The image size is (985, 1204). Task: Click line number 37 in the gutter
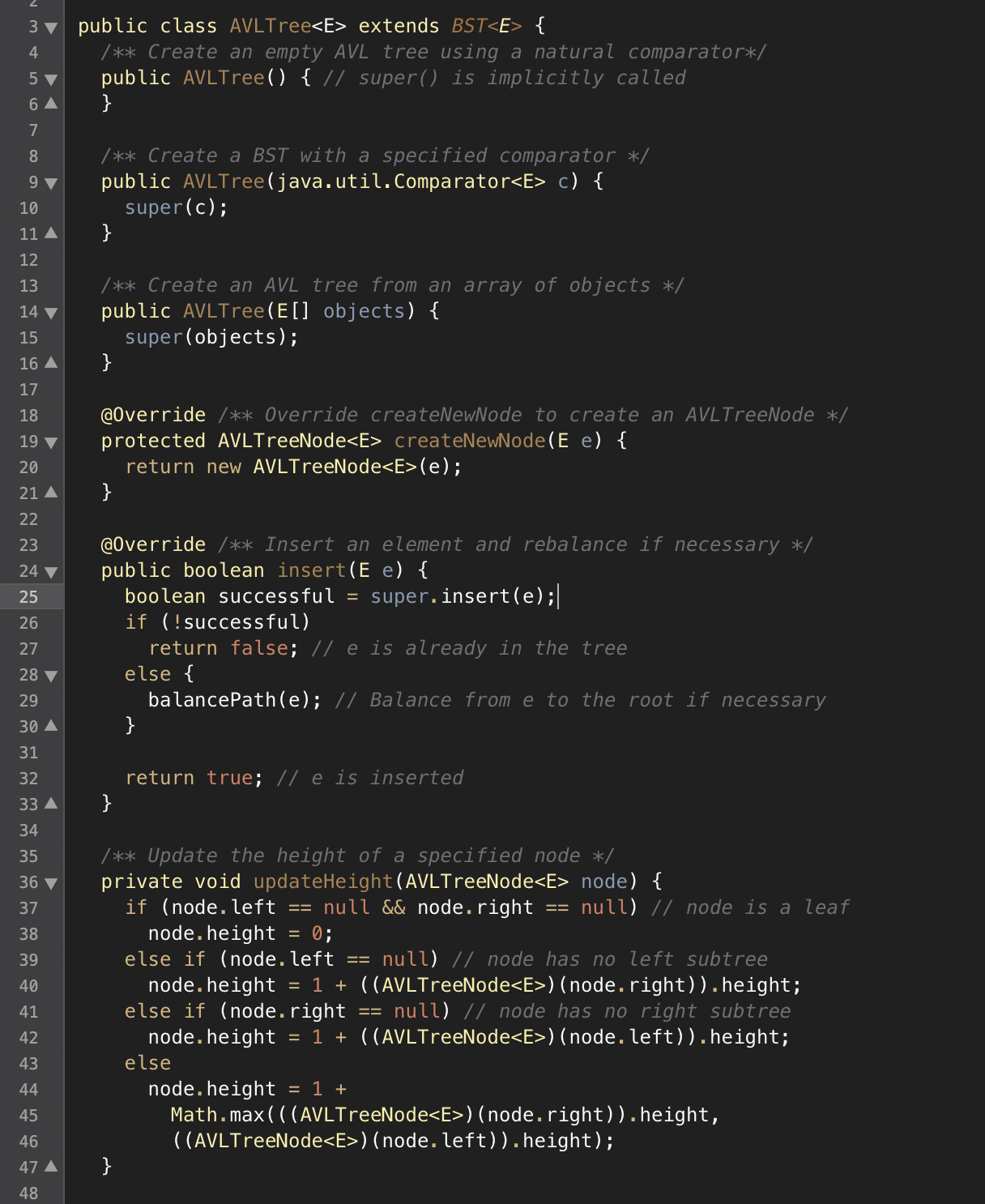pyautogui.click(x=29, y=907)
